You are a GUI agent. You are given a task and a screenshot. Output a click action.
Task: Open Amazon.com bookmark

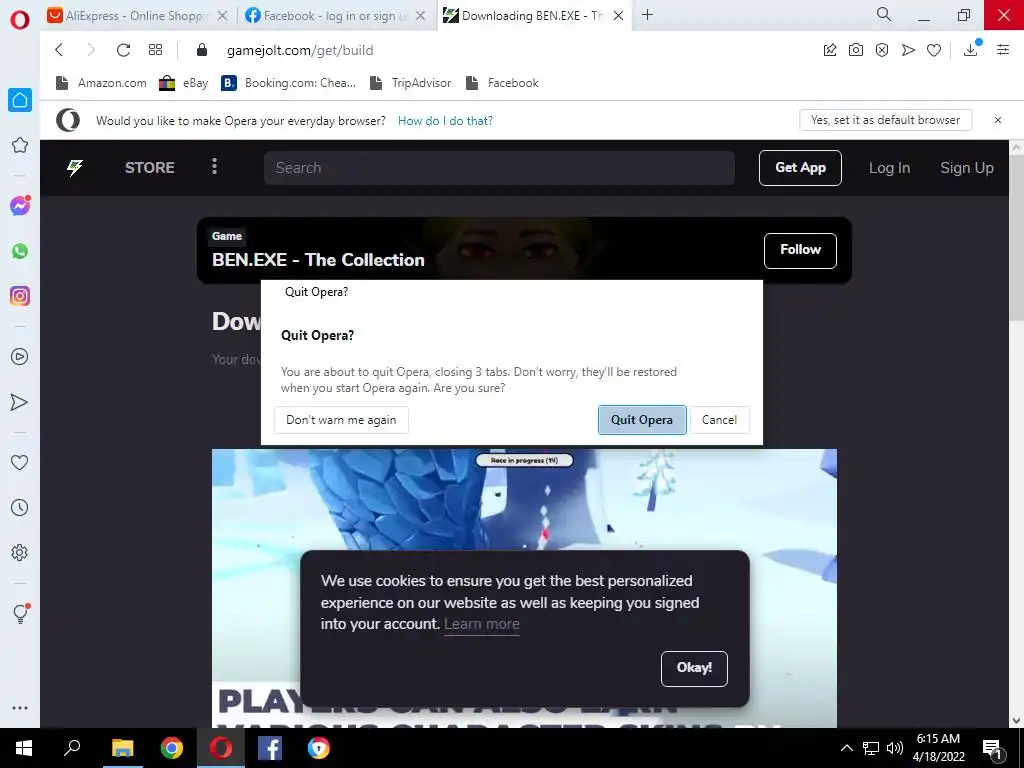pyautogui.click(x=101, y=83)
